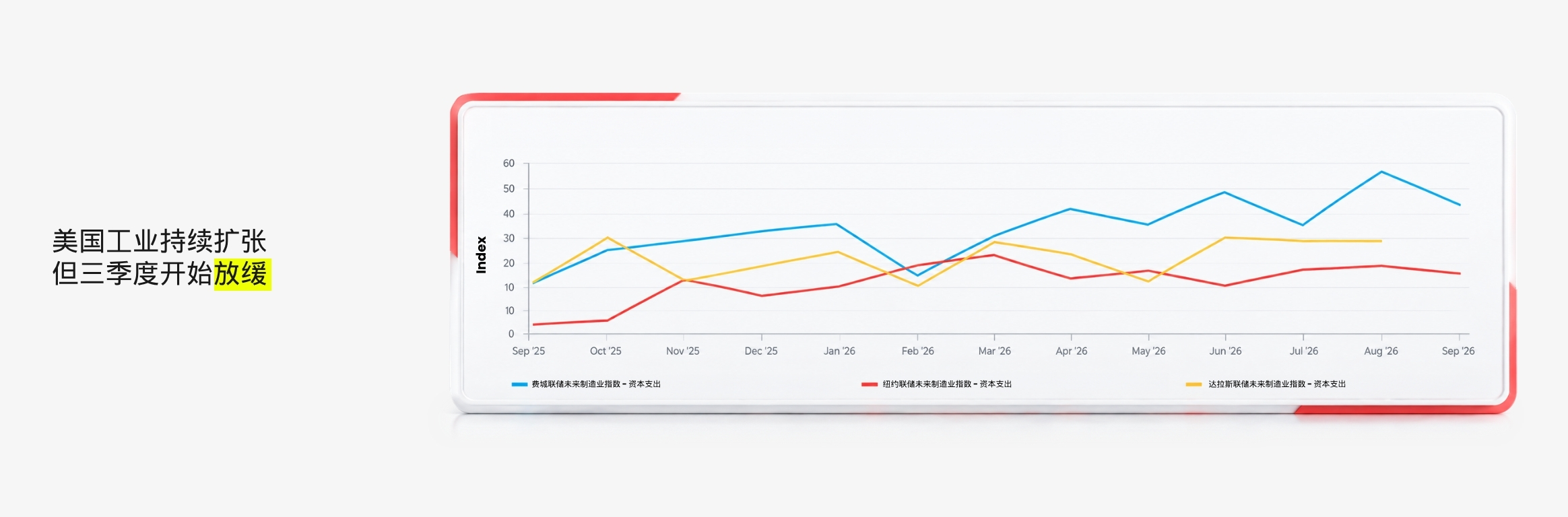Select legend label 纽约联储未来制造业指数 - 资本支出

pyautogui.click(x=947, y=384)
